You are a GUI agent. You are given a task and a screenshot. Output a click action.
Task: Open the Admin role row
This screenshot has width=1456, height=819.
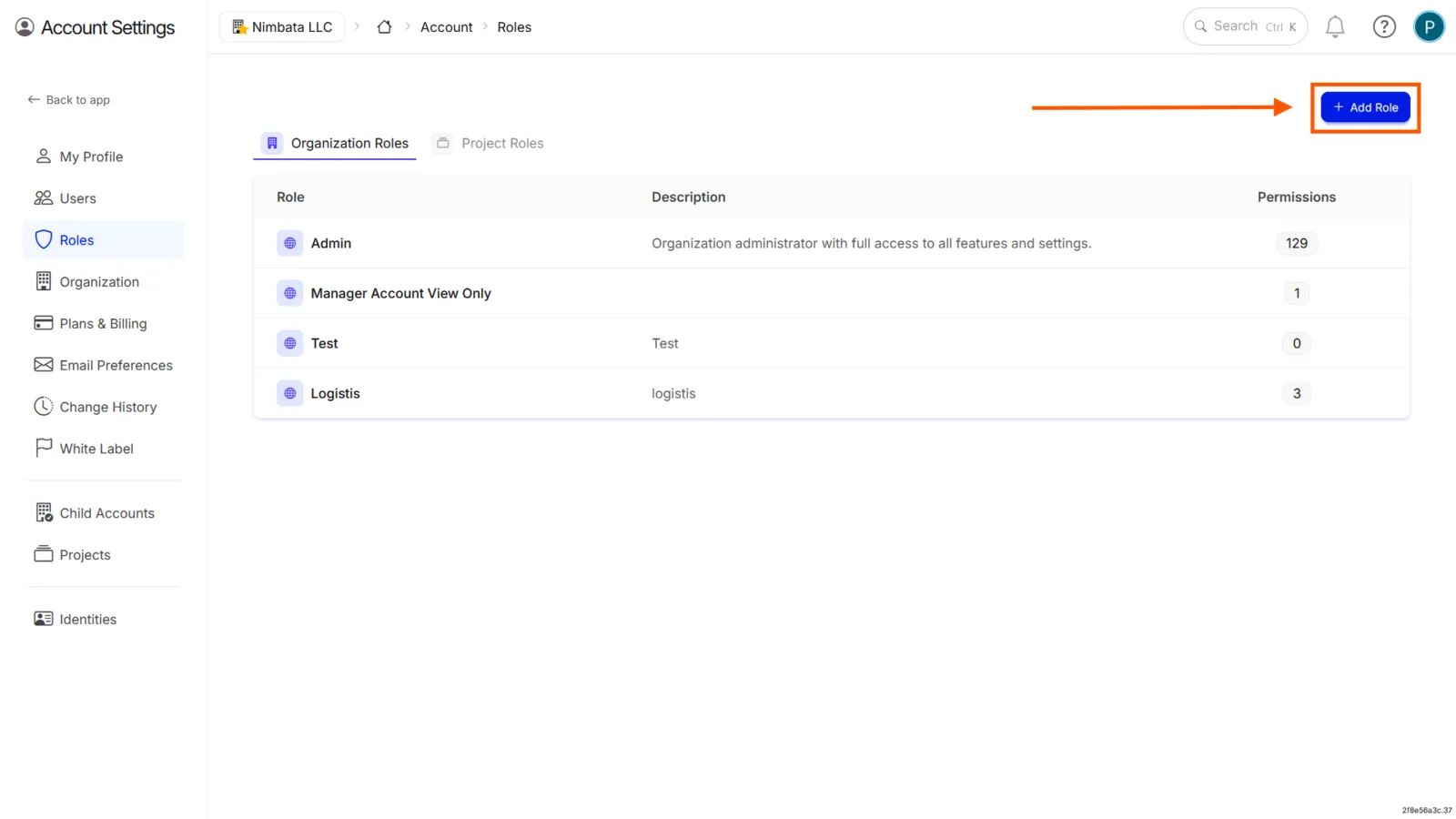click(x=832, y=243)
